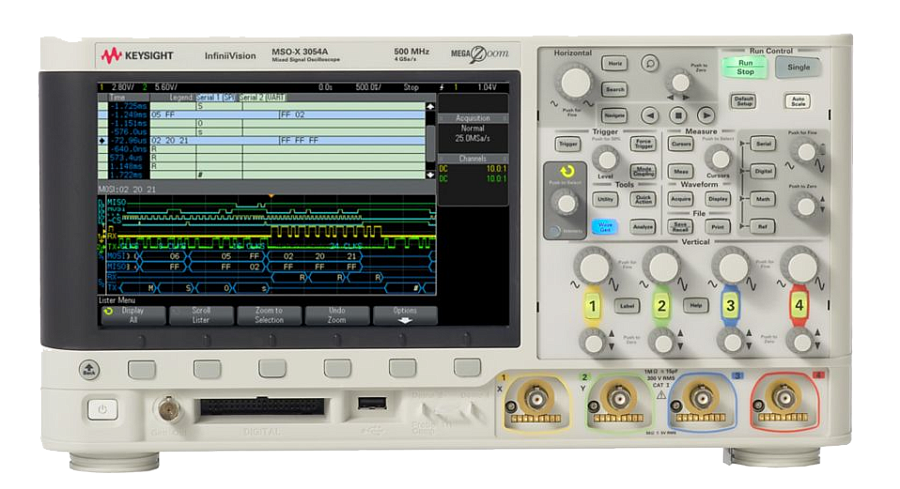Push the Entry knob with yellow arrow
The width and height of the screenshot is (900, 489).
566,203
